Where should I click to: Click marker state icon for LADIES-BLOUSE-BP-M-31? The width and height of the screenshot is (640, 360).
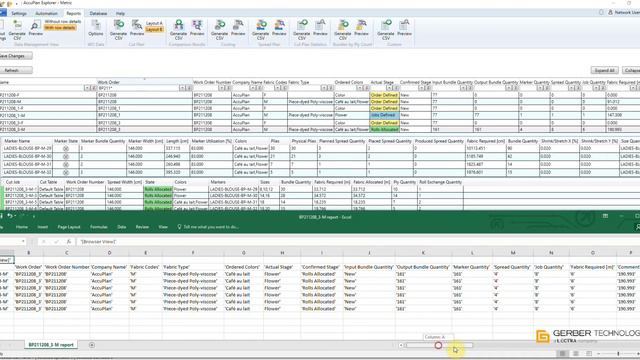click(x=66, y=164)
